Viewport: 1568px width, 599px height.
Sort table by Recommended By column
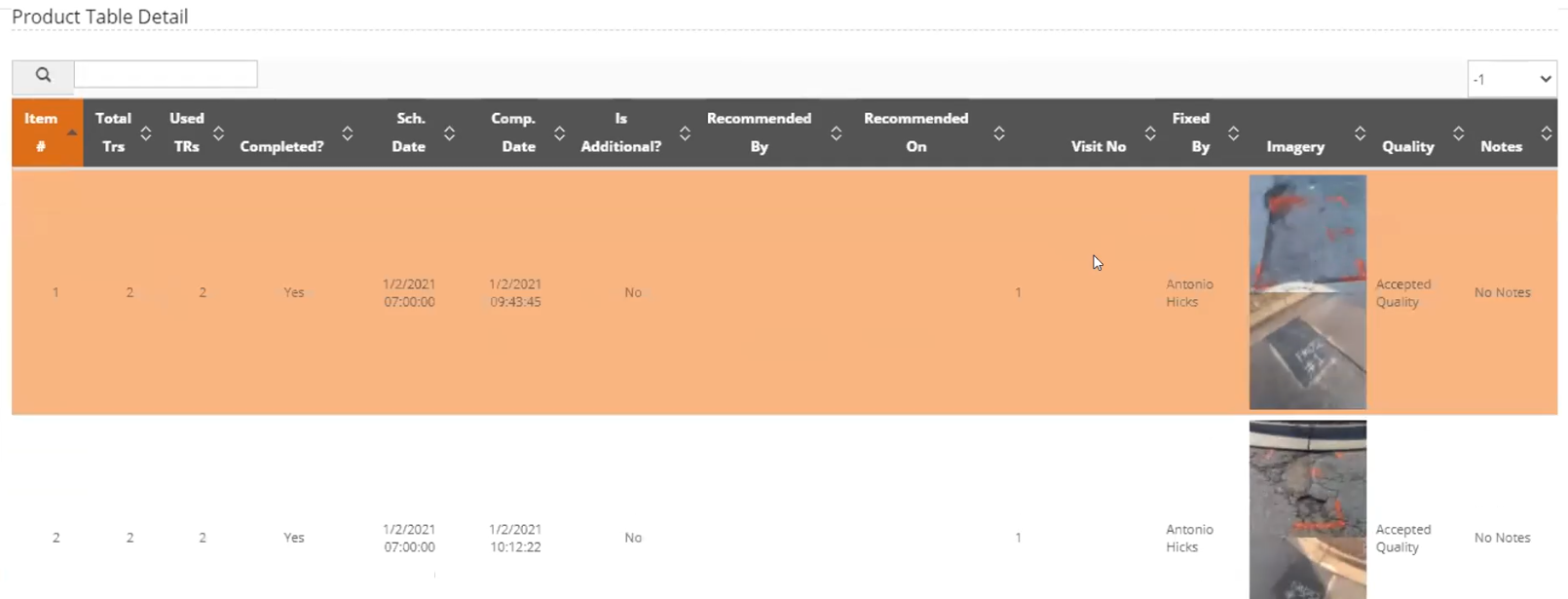pyautogui.click(x=771, y=132)
